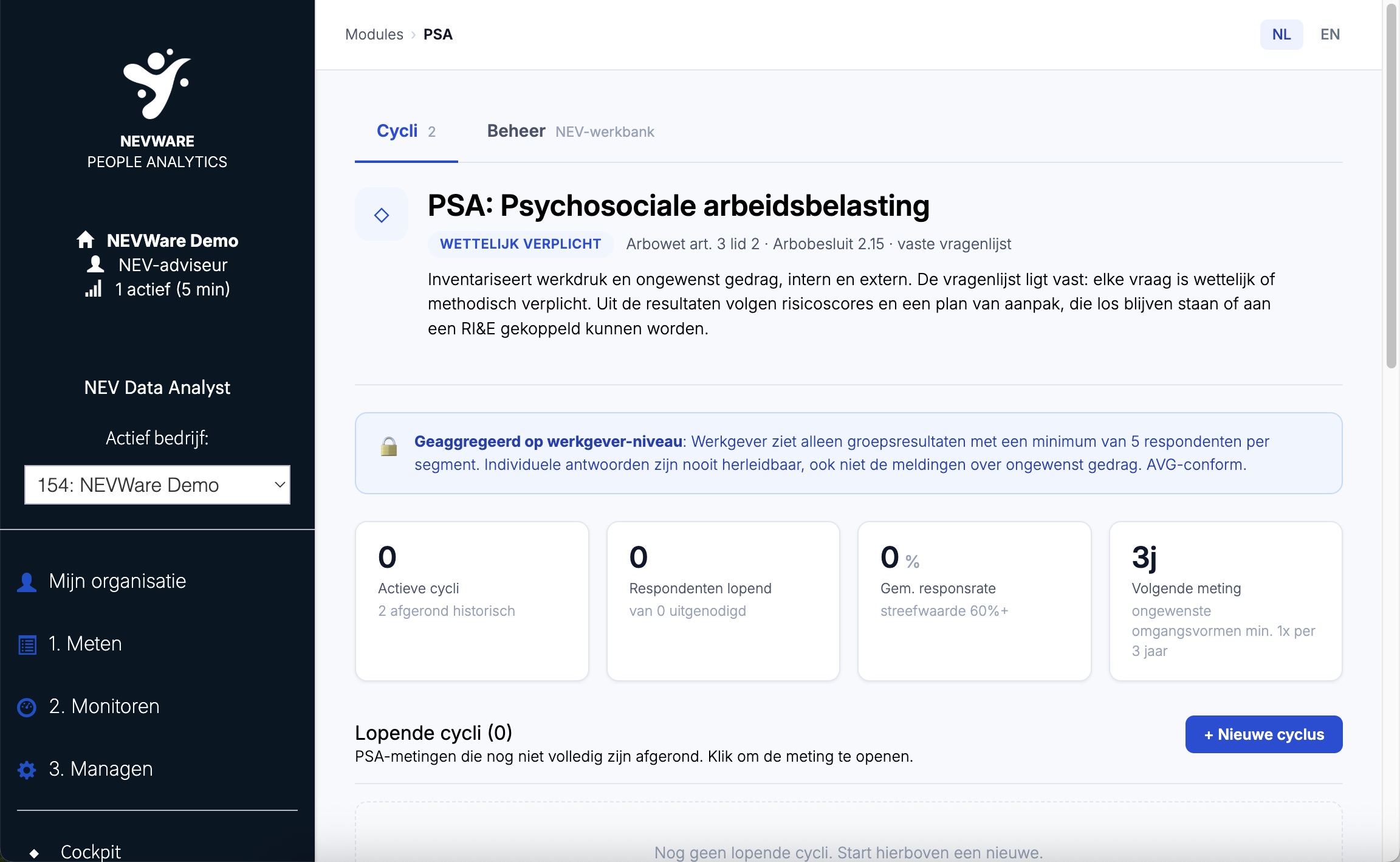This screenshot has height=862, width=1400.
Task: Click the list icon beside 1. Meten
Action: pyautogui.click(x=27, y=644)
